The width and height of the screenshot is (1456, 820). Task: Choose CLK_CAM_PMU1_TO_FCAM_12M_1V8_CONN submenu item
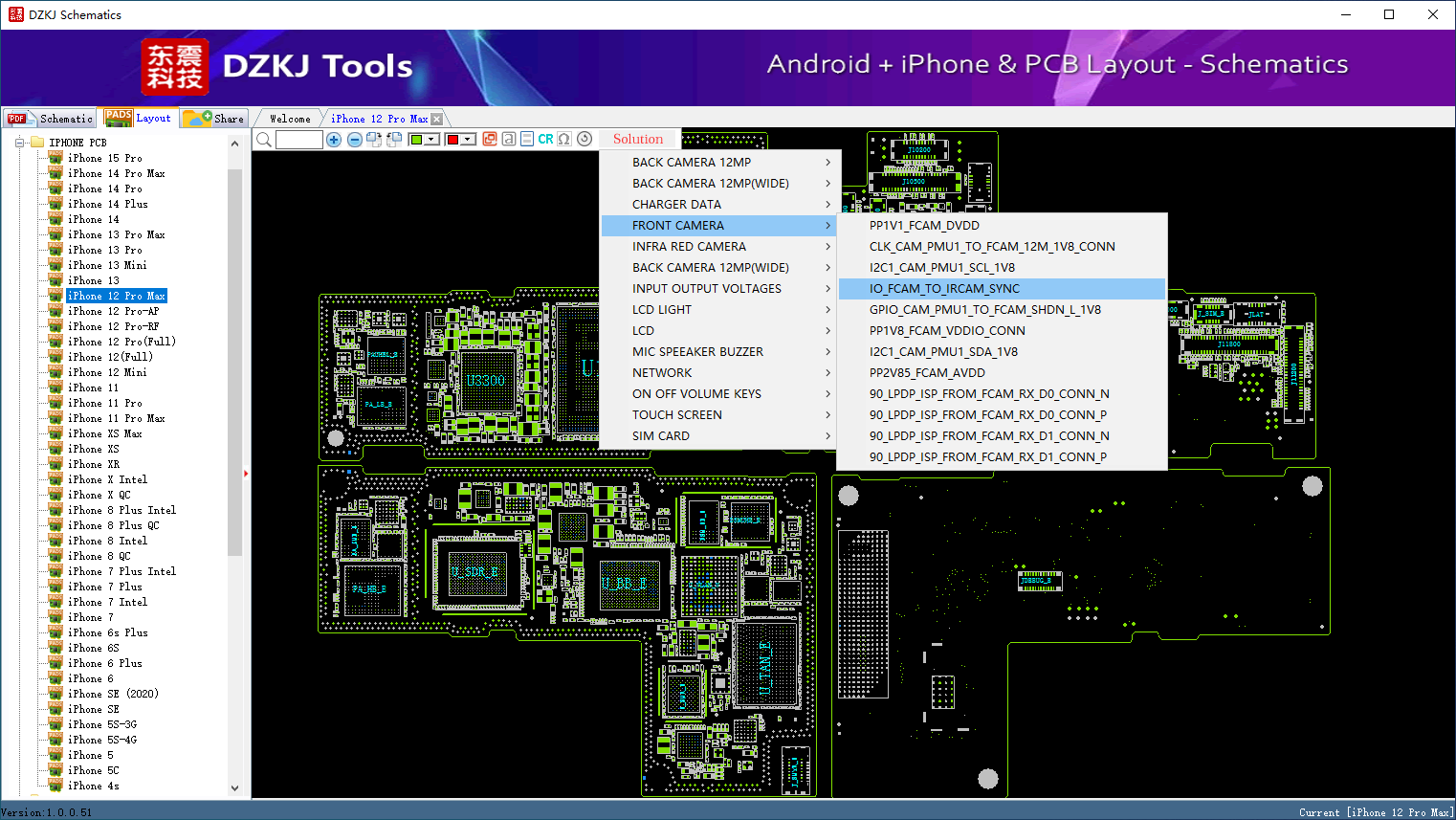1002,247
